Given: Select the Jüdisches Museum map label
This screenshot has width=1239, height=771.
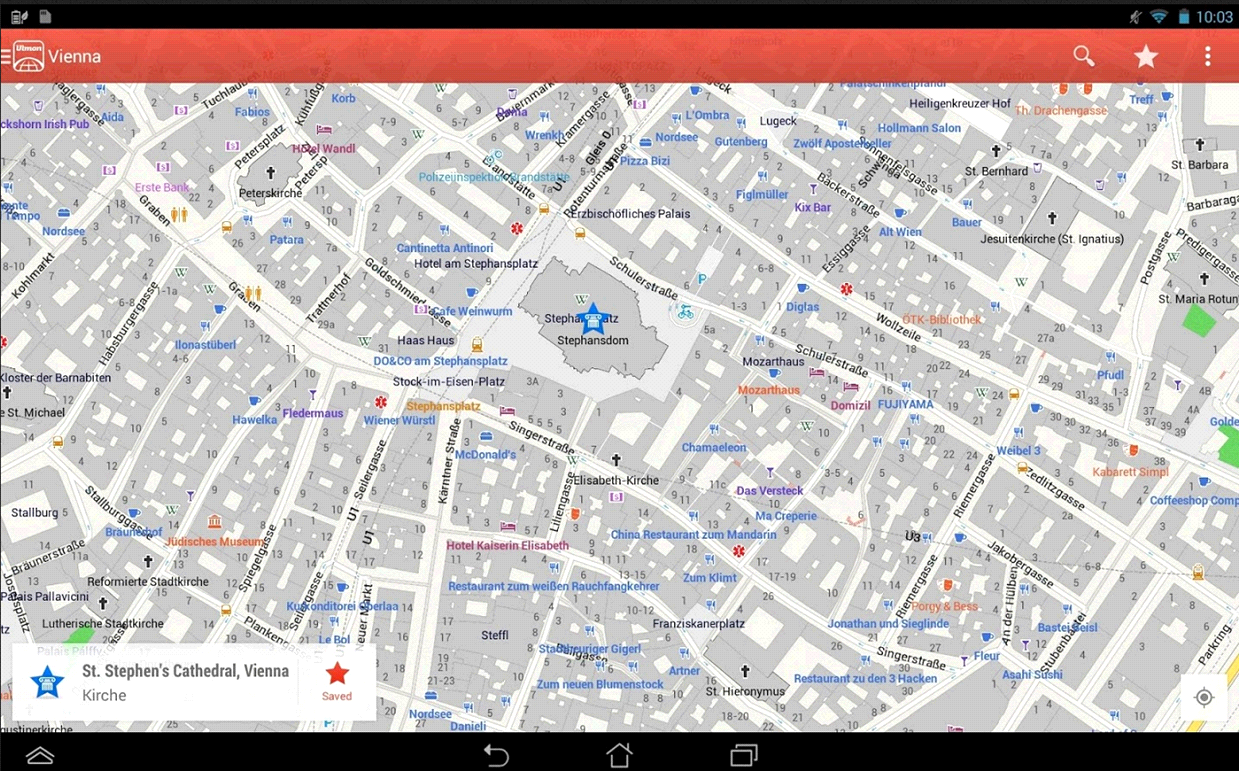Looking at the screenshot, I should [215, 541].
